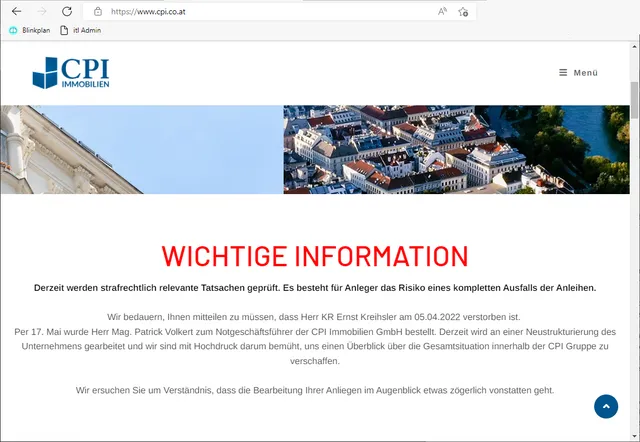Click the browser forward arrow
Viewport: 640px width, 442px height.
(42, 11)
